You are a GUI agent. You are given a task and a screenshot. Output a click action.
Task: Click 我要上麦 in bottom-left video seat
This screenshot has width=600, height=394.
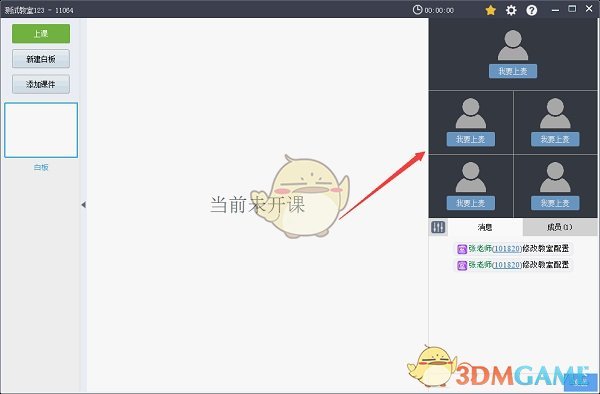pyautogui.click(x=471, y=203)
